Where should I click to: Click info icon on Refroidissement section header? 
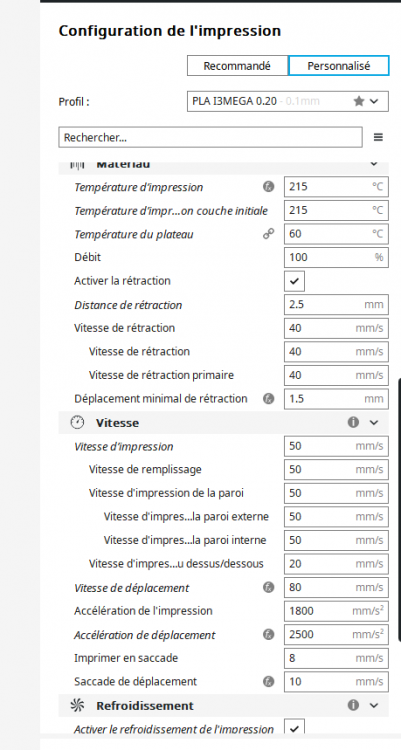pos(353,705)
